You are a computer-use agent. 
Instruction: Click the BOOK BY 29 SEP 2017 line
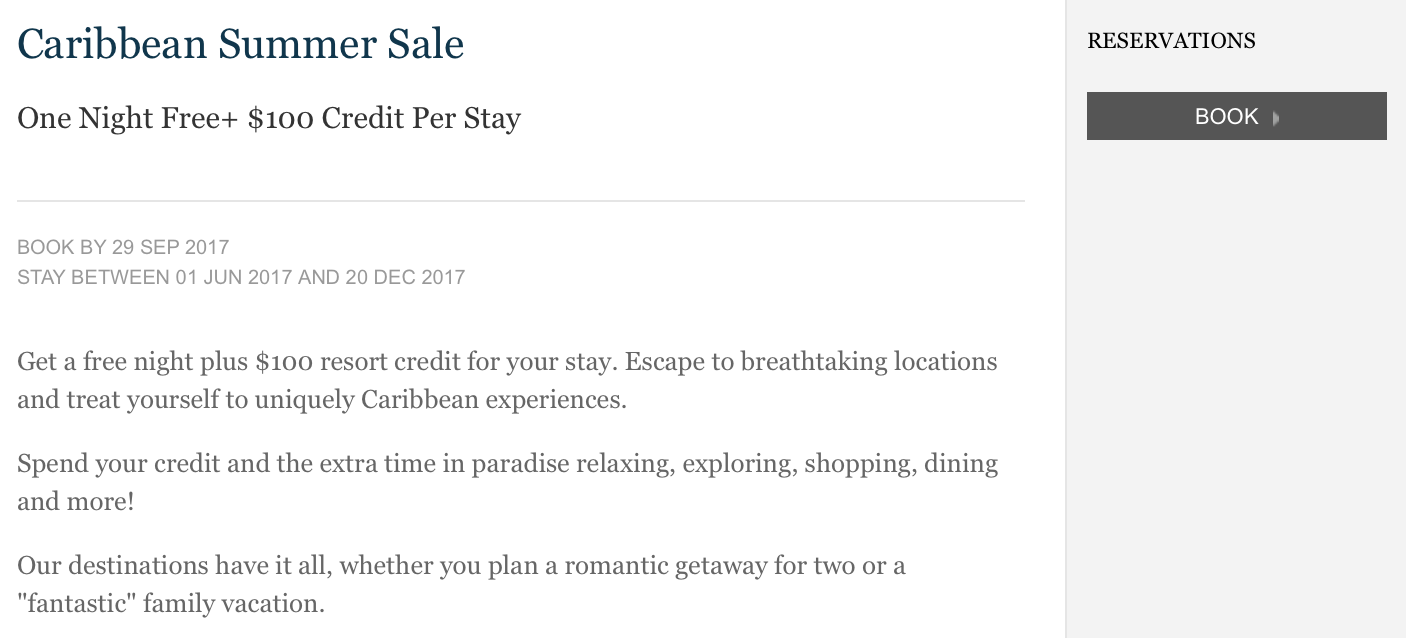(x=123, y=247)
